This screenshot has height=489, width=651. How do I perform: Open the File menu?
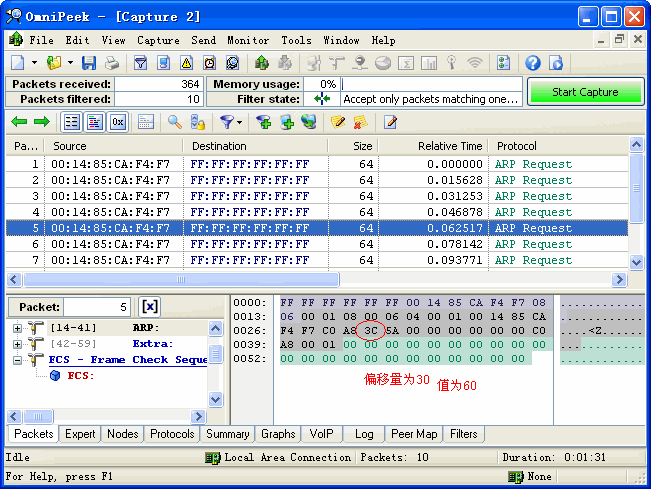coord(42,40)
